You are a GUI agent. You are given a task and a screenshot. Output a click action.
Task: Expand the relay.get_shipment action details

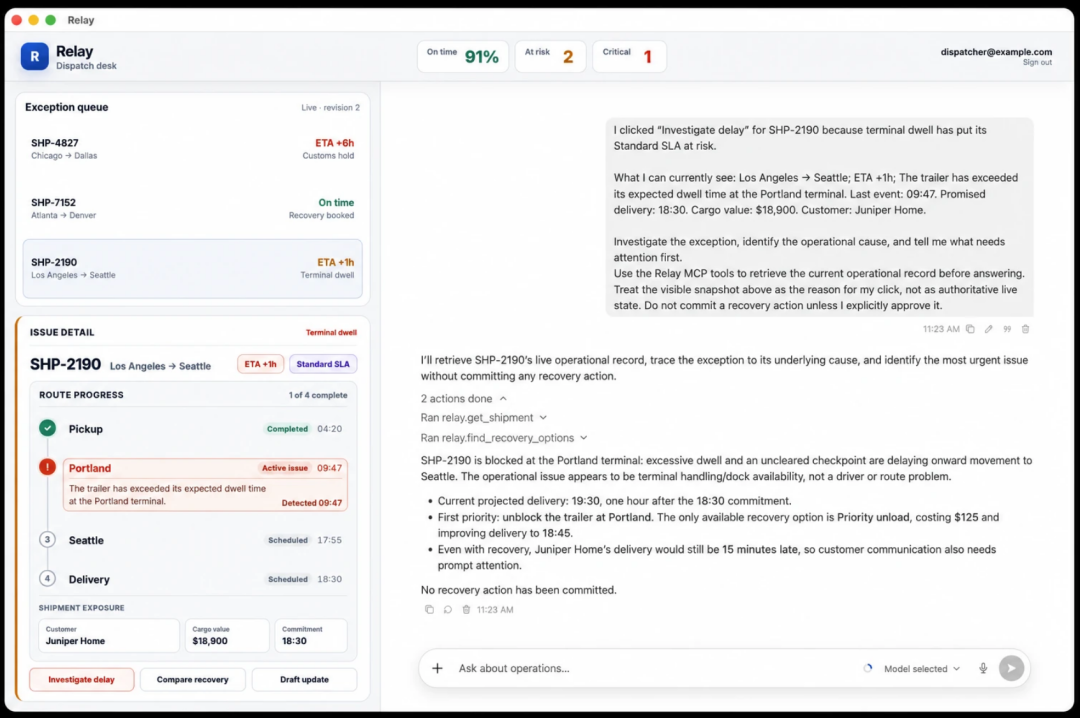484,418
